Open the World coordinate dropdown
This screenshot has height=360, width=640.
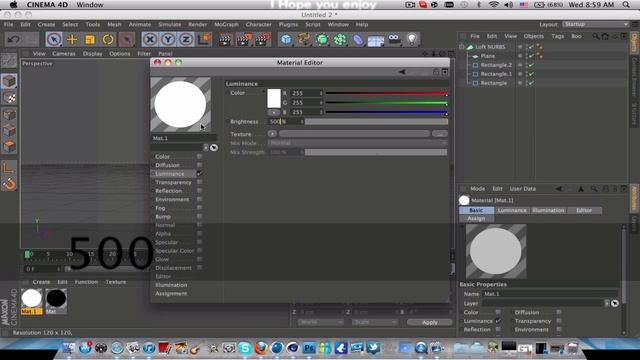tap(320, 322)
